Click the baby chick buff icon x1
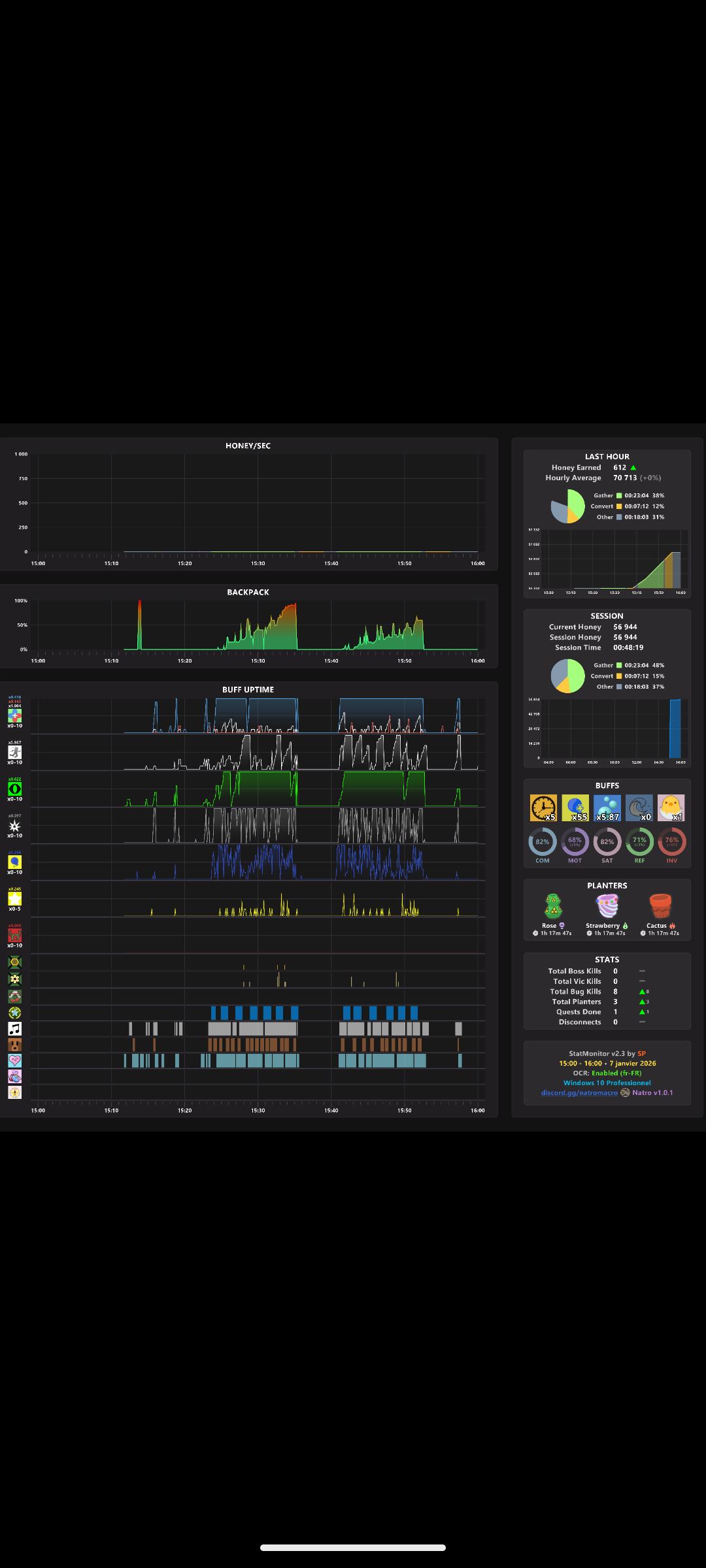 pyautogui.click(x=671, y=808)
